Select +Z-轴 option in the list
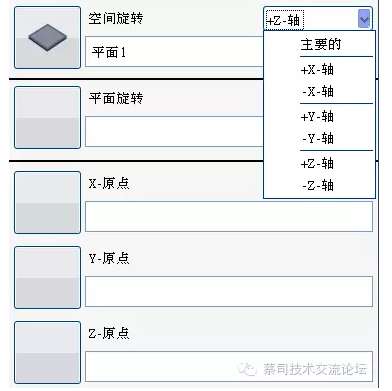 coord(317,163)
